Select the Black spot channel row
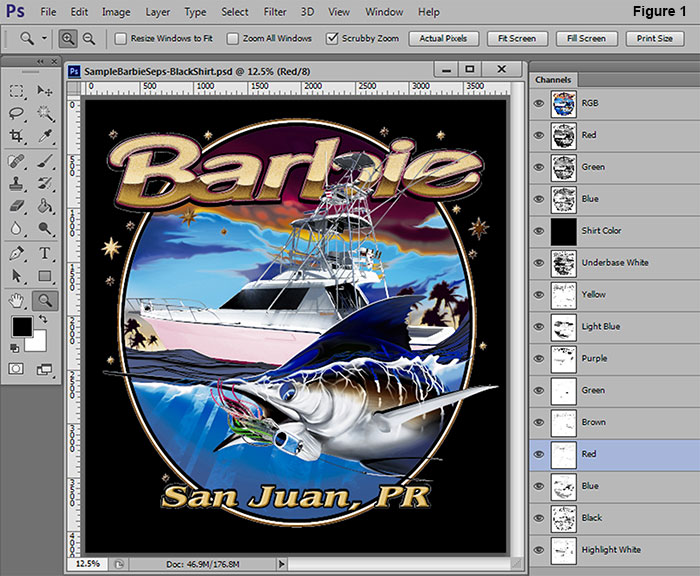The width and height of the screenshot is (700, 576). [x=615, y=518]
